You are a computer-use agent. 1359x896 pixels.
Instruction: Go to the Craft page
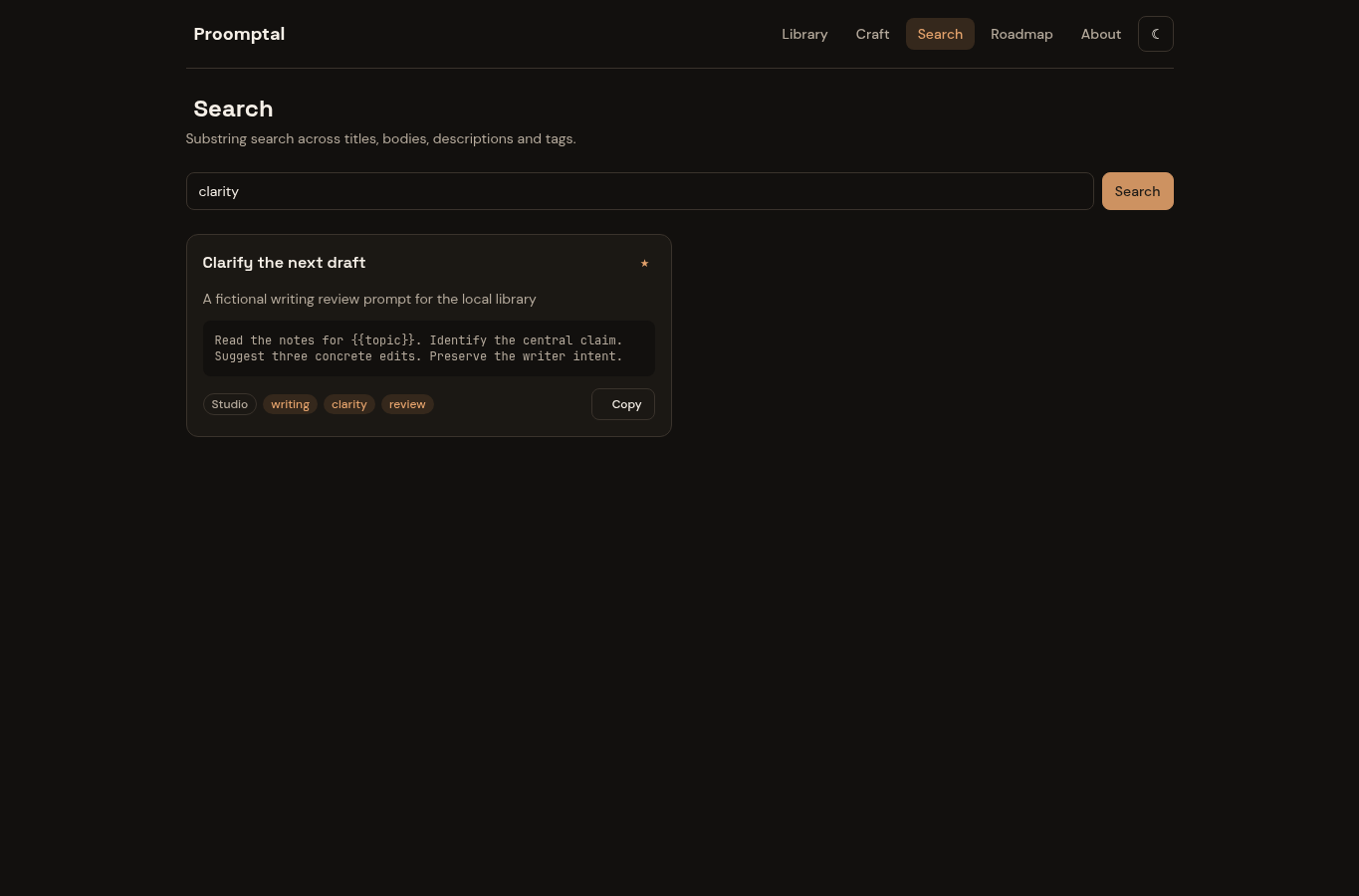872,34
